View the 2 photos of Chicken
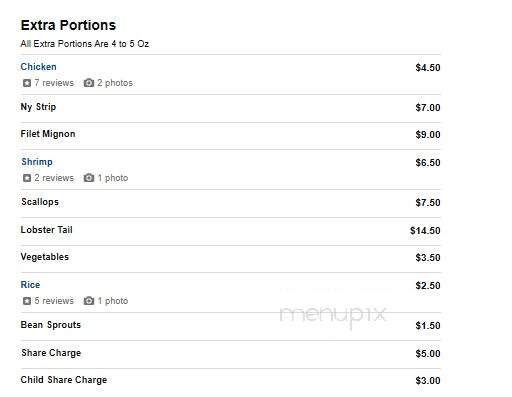 pos(115,83)
